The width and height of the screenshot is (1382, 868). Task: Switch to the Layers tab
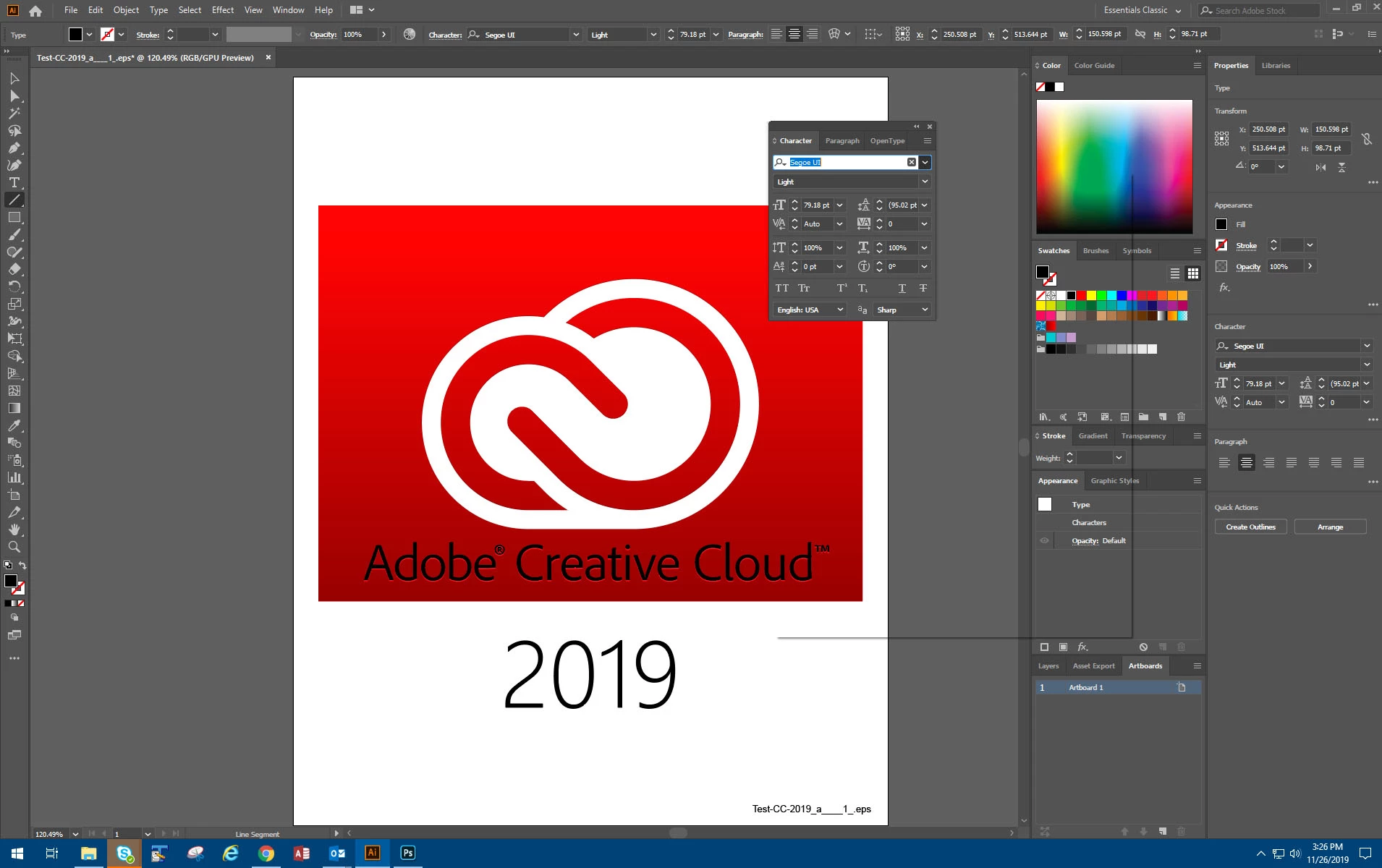tap(1048, 666)
